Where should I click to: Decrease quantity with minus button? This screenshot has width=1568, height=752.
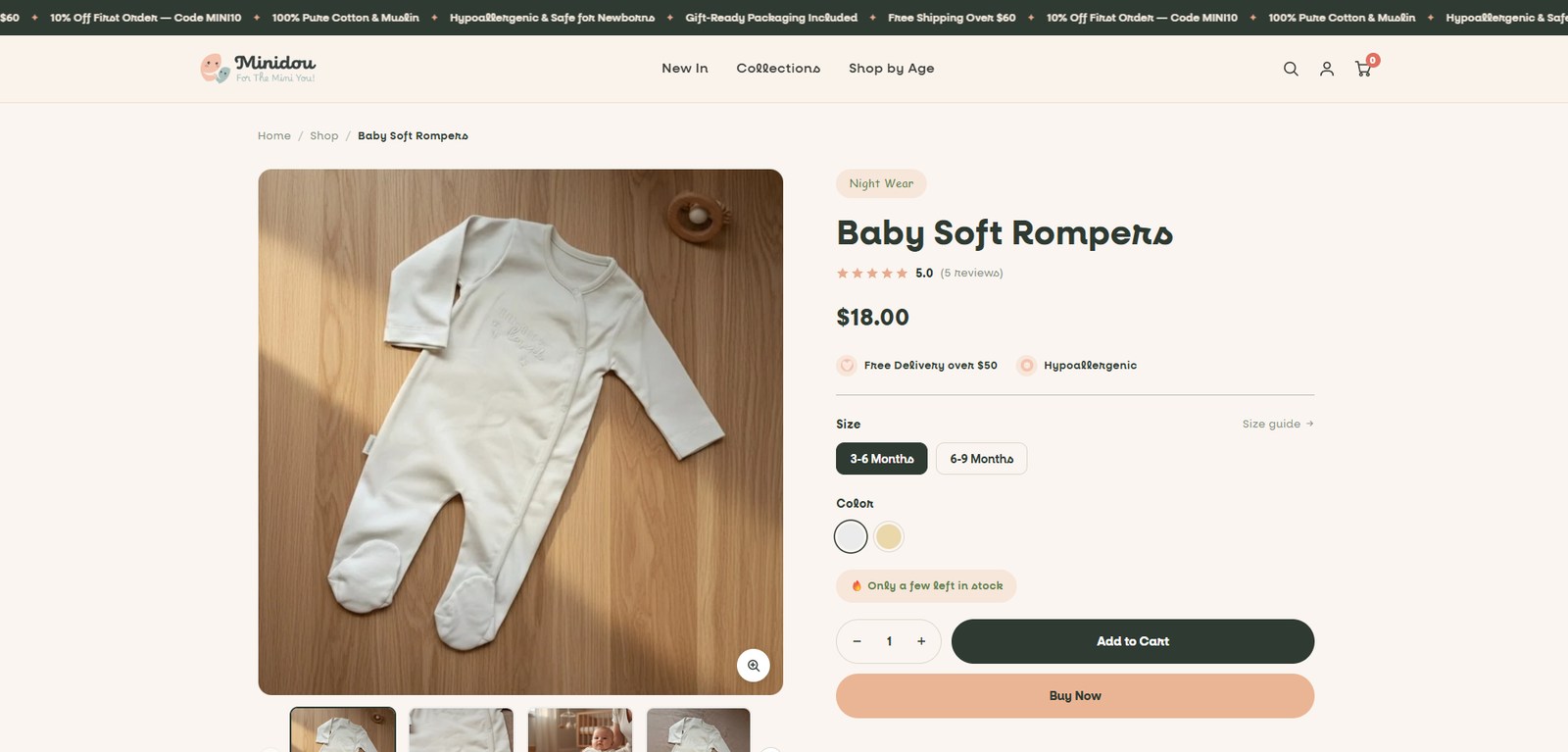[x=857, y=641]
